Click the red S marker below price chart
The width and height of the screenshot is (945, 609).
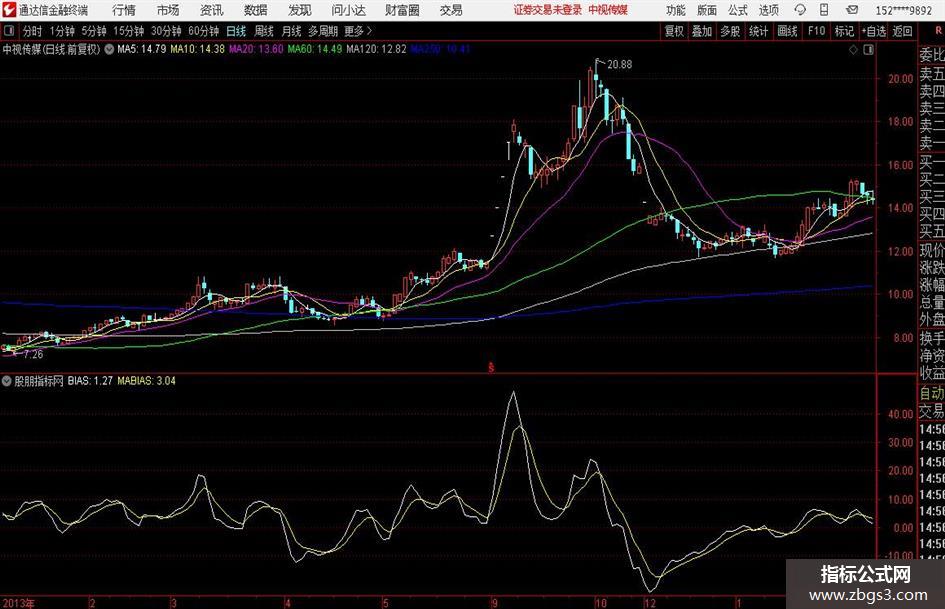pyautogui.click(x=491, y=367)
